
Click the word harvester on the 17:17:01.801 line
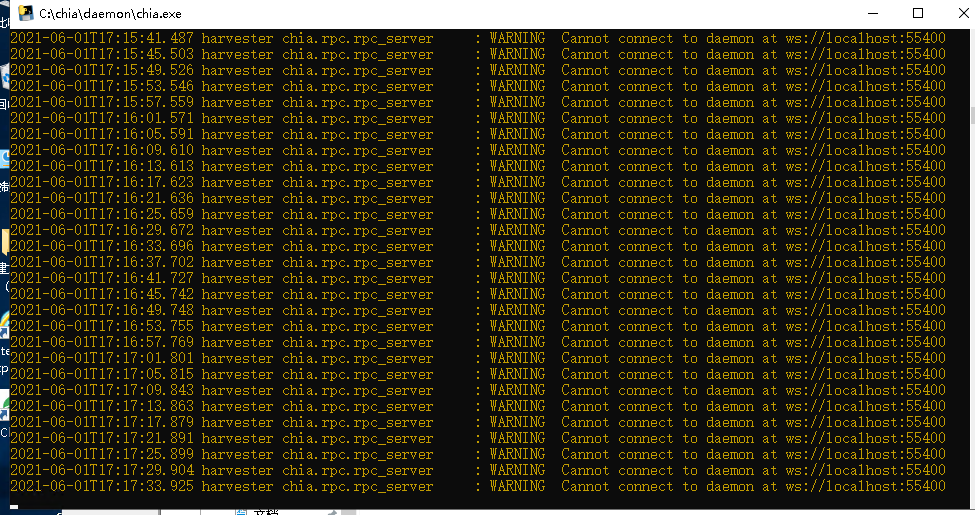(237, 358)
